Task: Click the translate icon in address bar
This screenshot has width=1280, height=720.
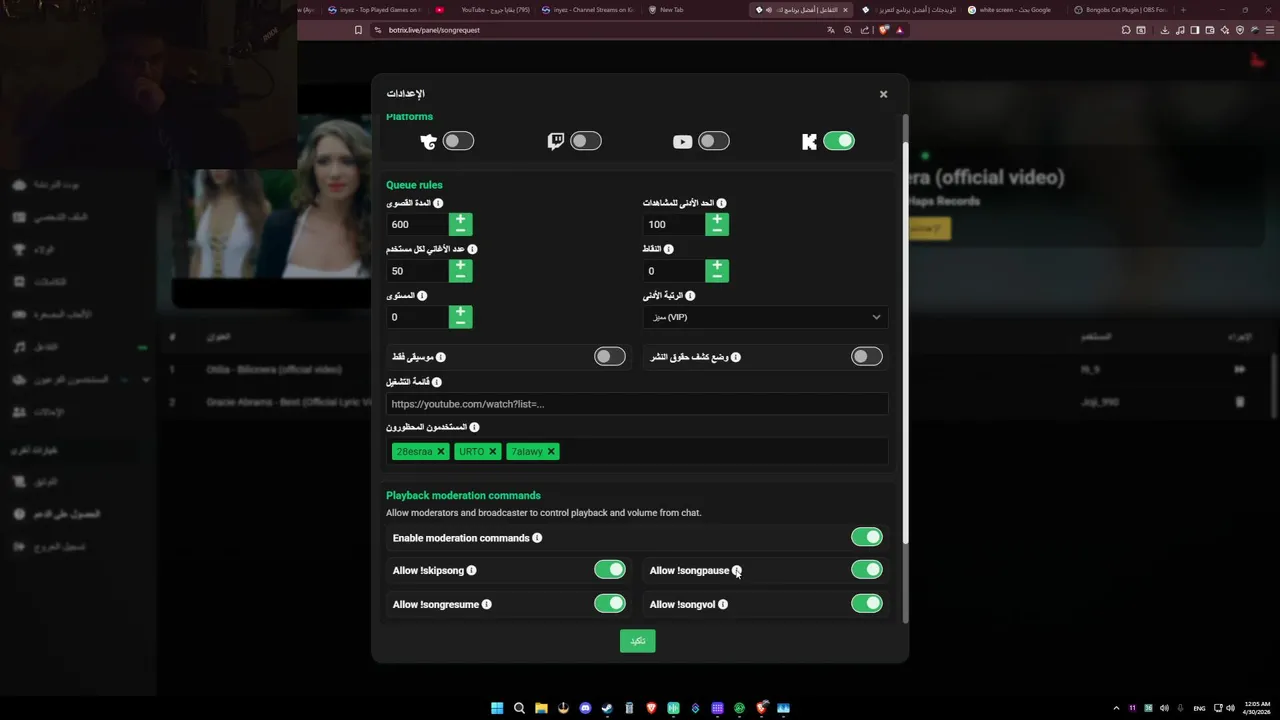Action: click(x=831, y=30)
